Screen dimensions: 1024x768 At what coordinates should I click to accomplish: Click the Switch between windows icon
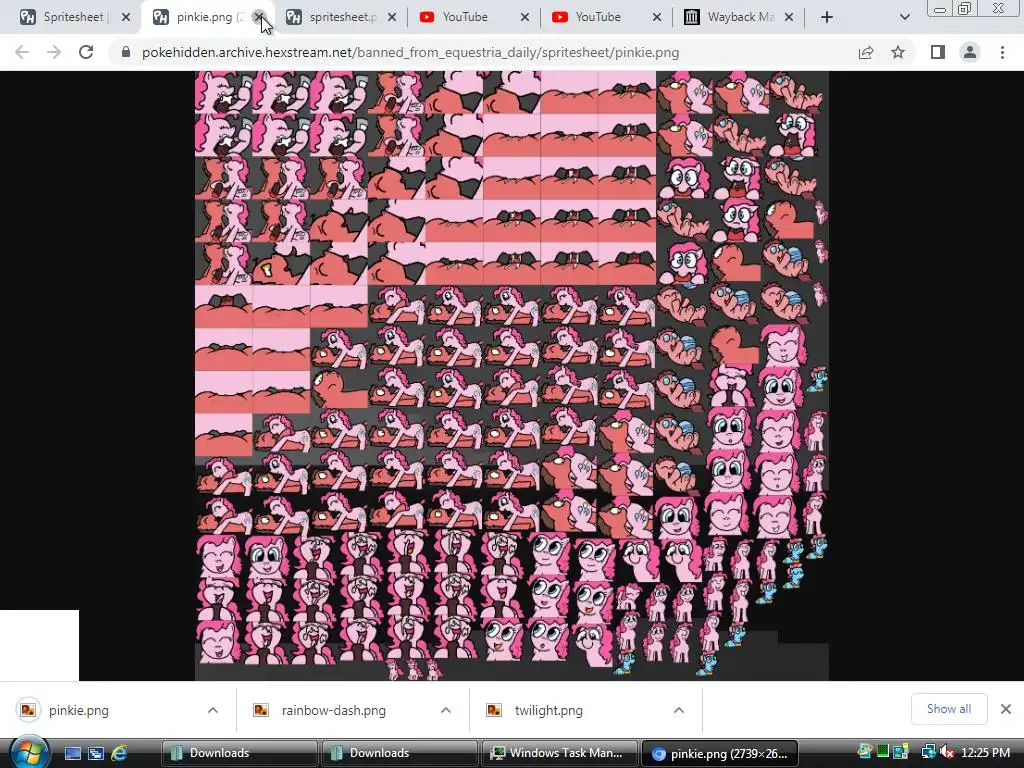tap(96, 753)
